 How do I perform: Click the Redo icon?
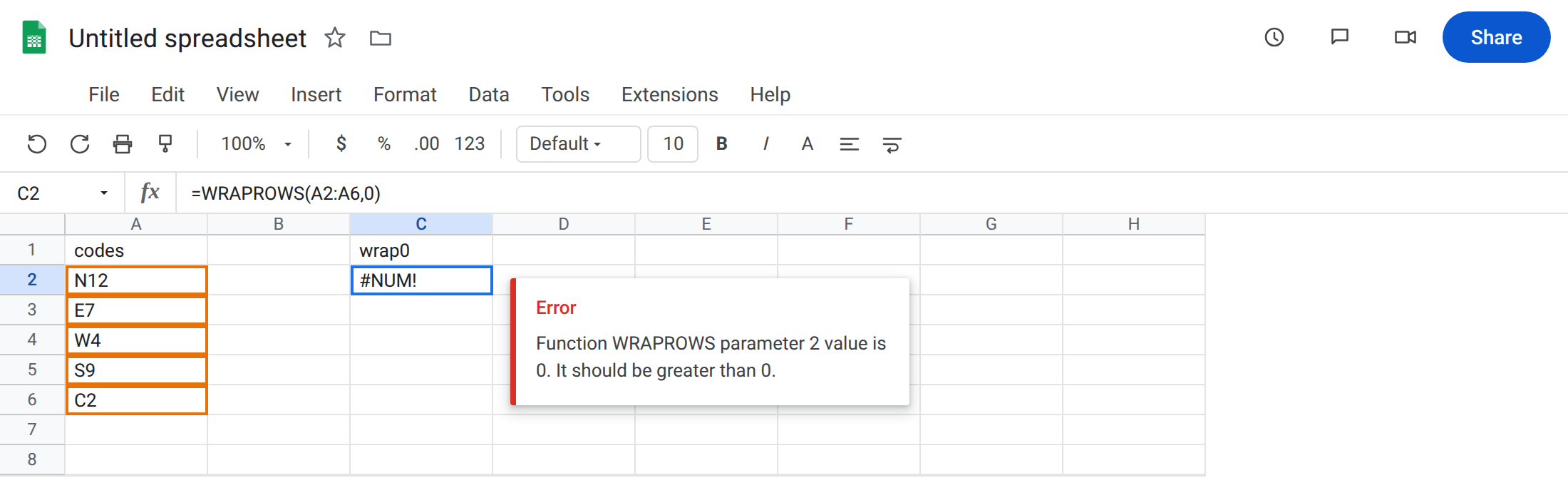coord(80,144)
